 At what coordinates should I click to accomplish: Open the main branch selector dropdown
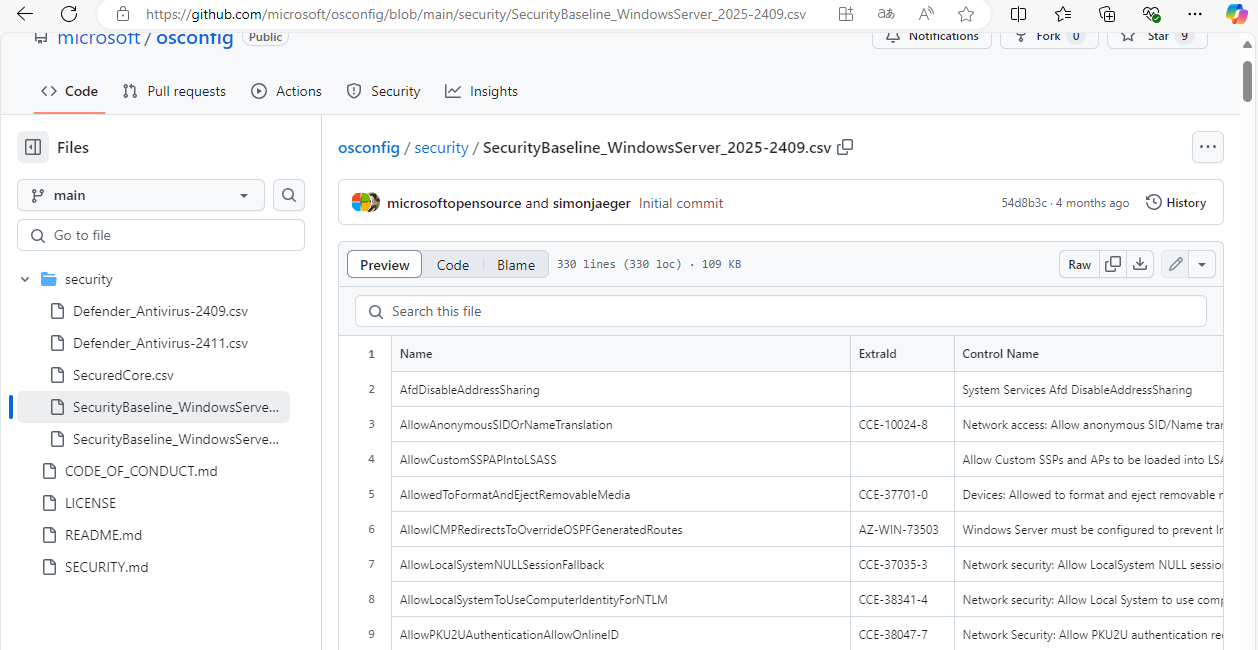click(140, 195)
